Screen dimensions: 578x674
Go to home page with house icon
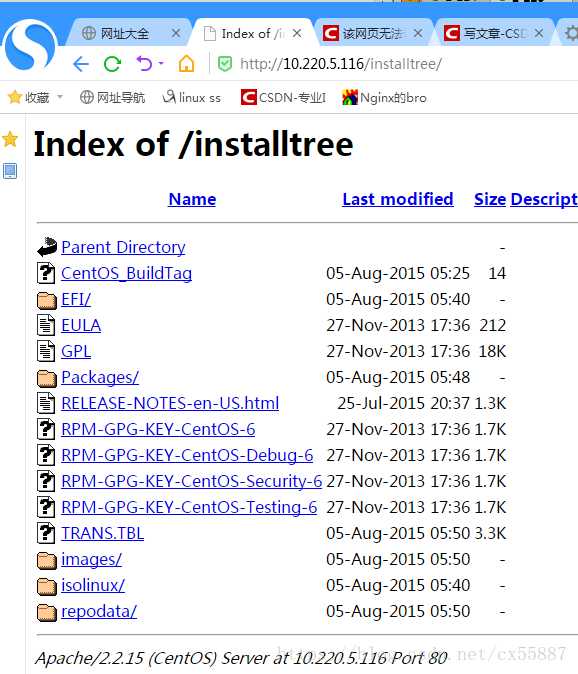(x=187, y=64)
